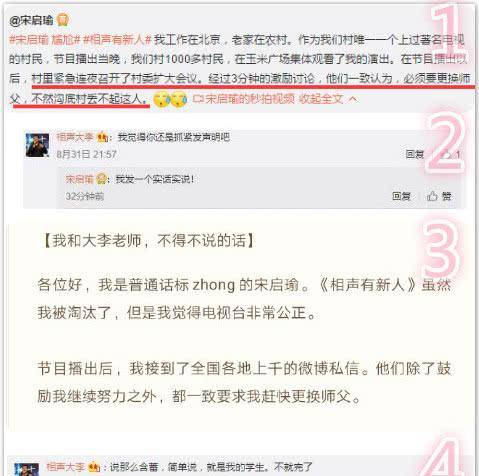This screenshot has height=476, width=479.
Task: Reply to 相声大李's comment from 8月31日
Action: tap(414, 154)
